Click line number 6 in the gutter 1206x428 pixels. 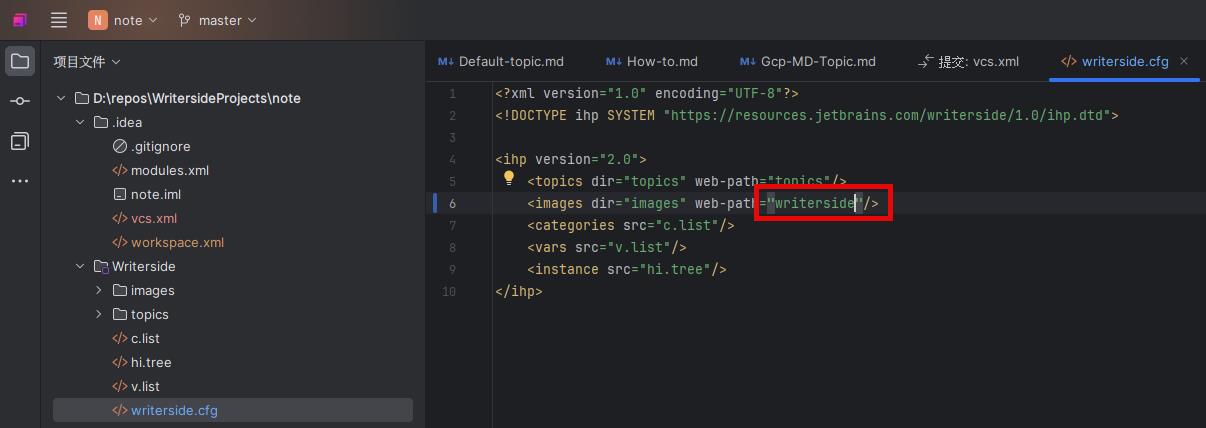pos(452,203)
